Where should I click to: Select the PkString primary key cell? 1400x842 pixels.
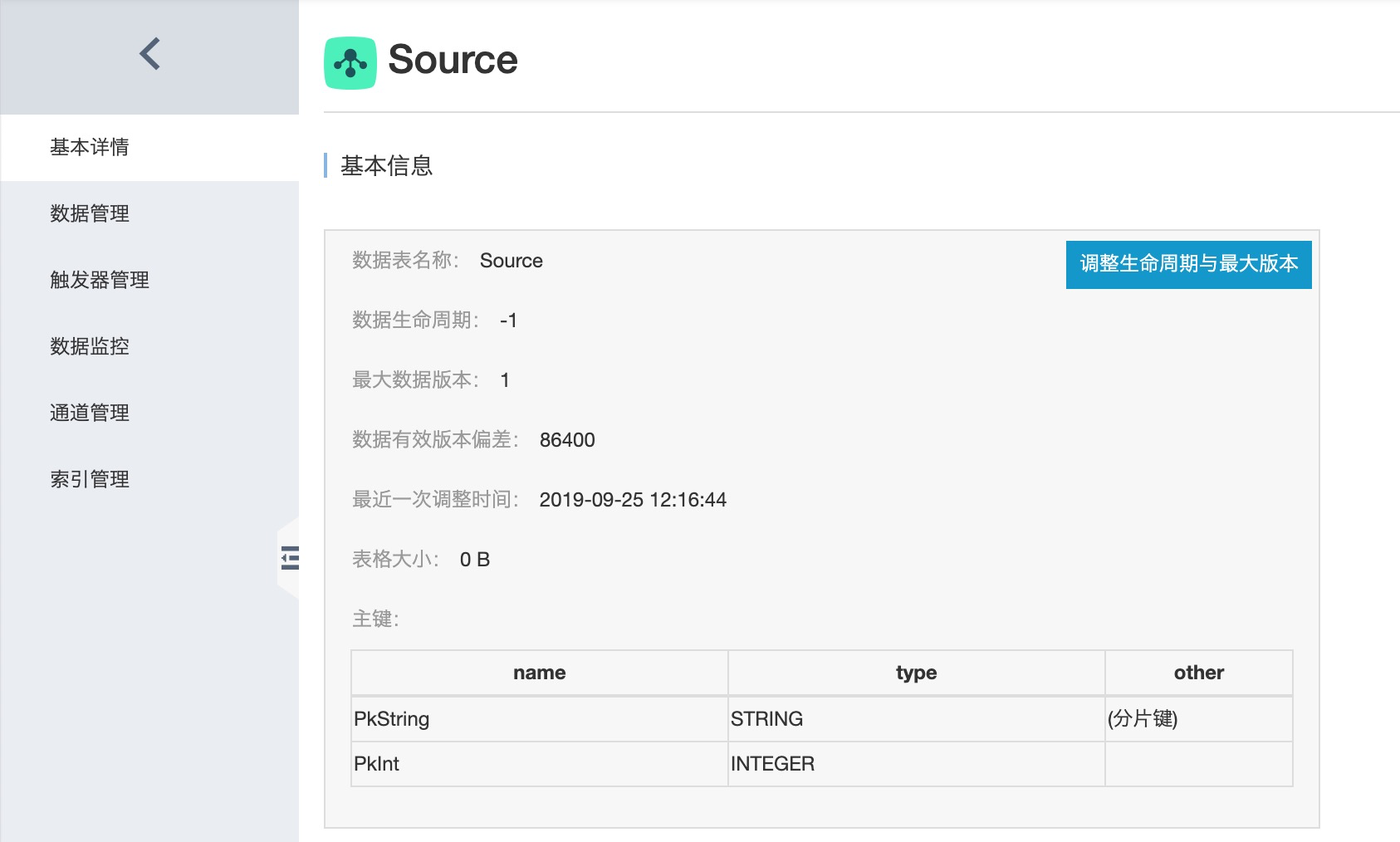540,719
